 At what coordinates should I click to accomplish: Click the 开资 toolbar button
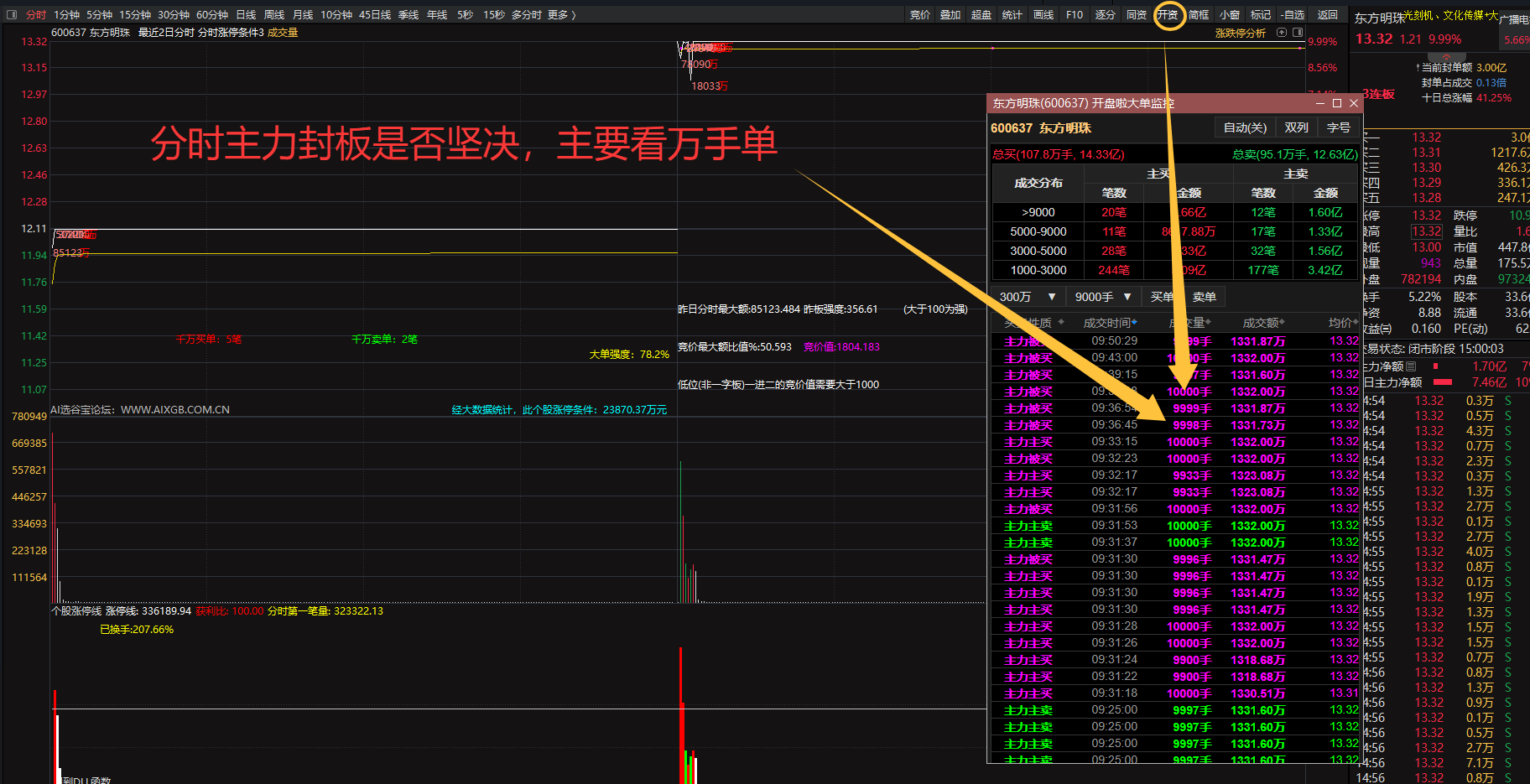tap(1168, 14)
